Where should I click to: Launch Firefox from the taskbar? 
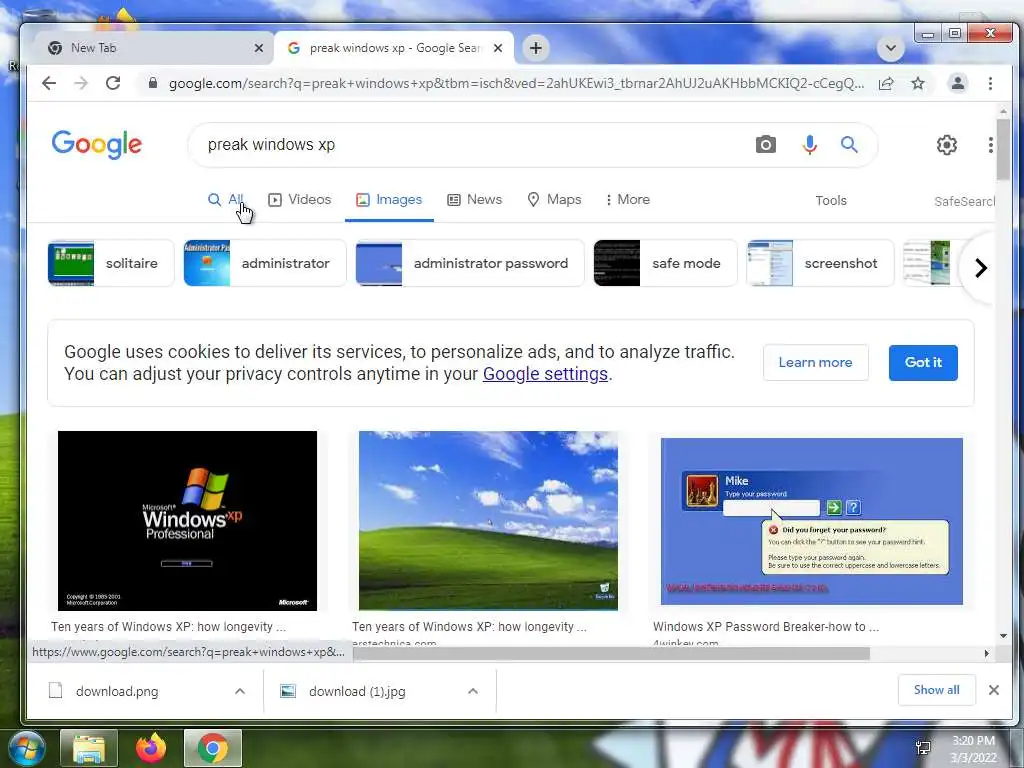[x=151, y=748]
